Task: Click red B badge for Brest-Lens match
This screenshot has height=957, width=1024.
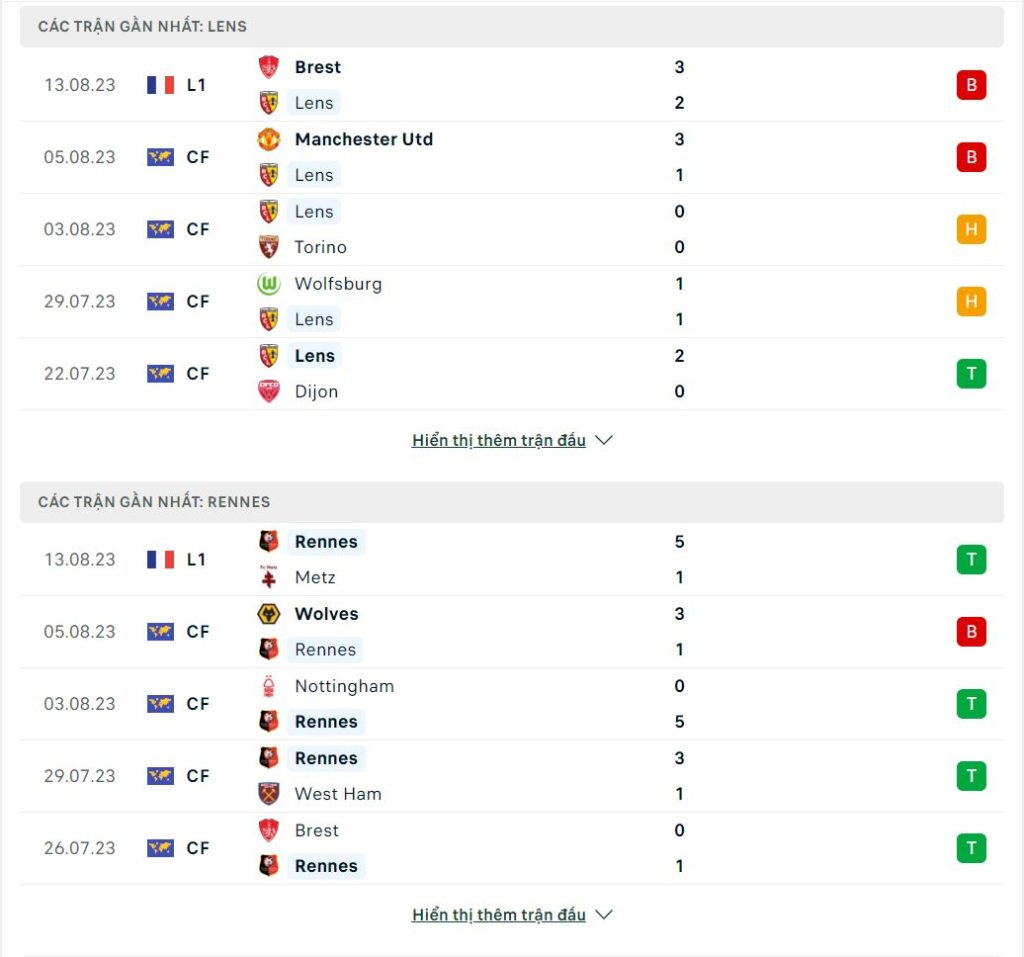Action: click(971, 85)
